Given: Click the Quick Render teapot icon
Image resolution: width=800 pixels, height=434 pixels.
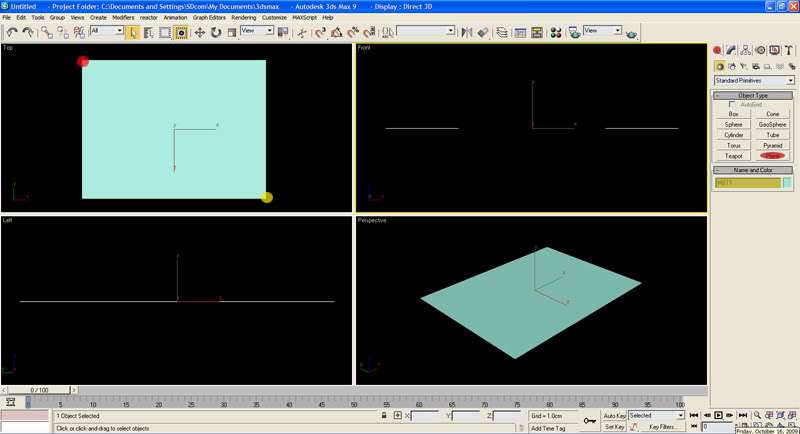Looking at the screenshot, I should (631, 32).
